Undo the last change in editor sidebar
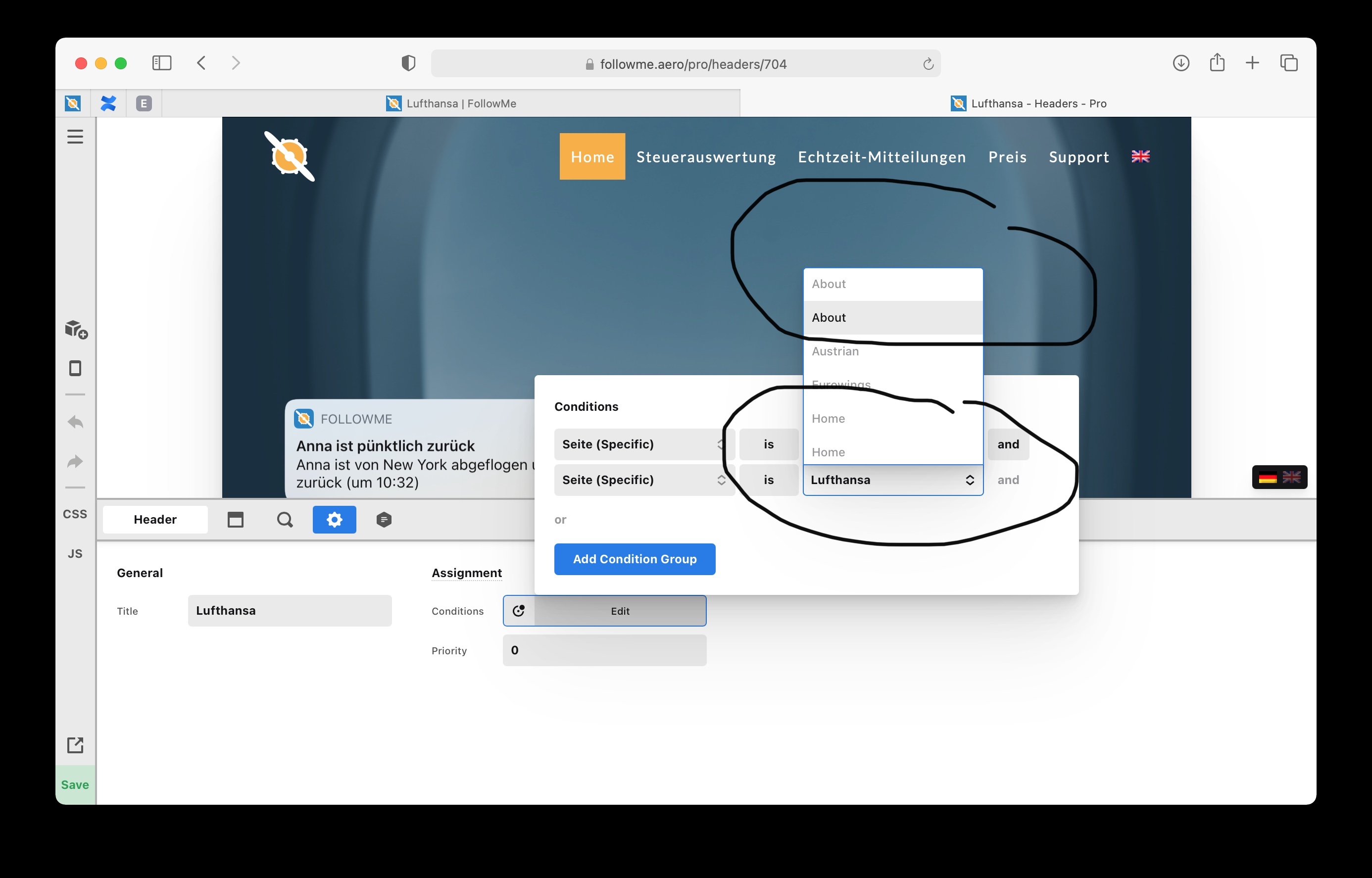Viewport: 1372px width, 878px height. (x=75, y=423)
